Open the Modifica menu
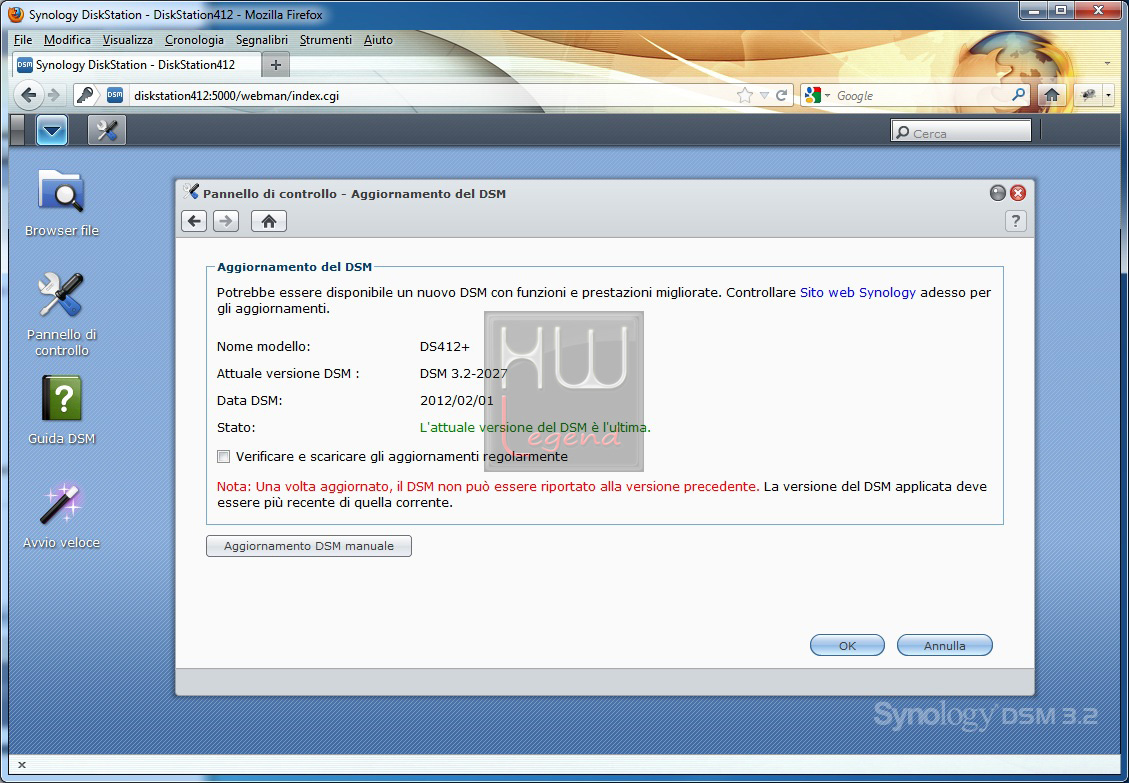This screenshot has width=1129, height=783. point(67,40)
